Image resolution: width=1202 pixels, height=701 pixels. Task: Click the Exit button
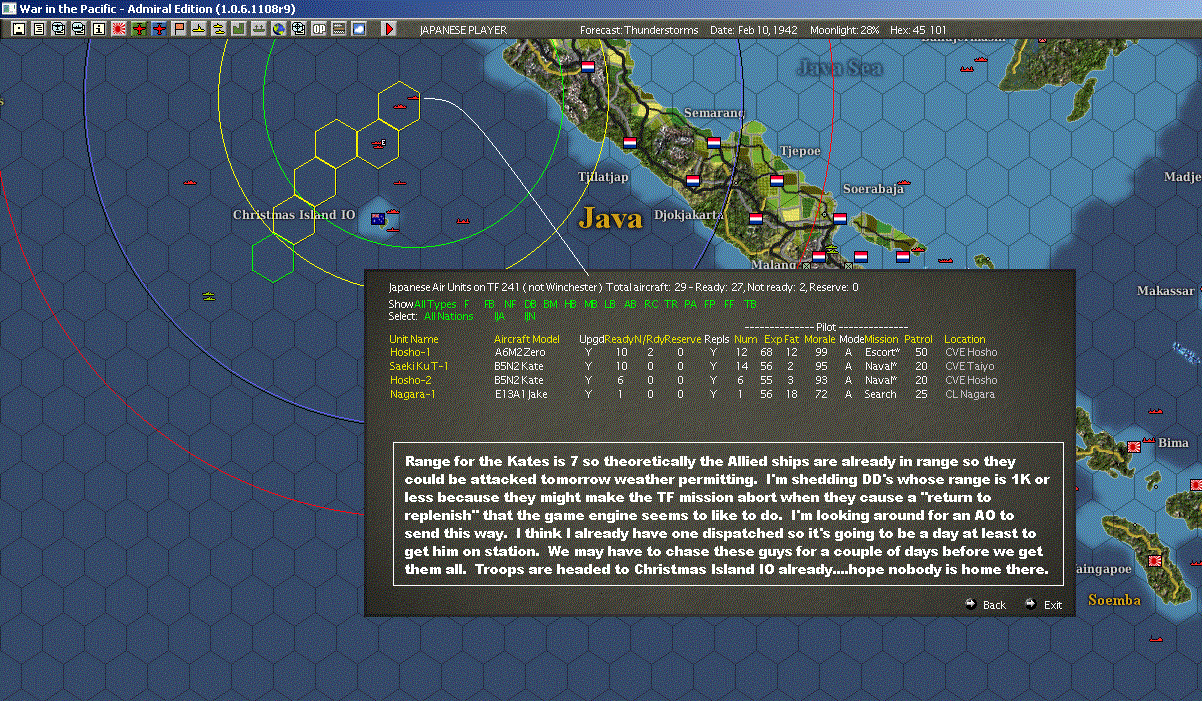pyautogui.click(x=1053, y=605)
